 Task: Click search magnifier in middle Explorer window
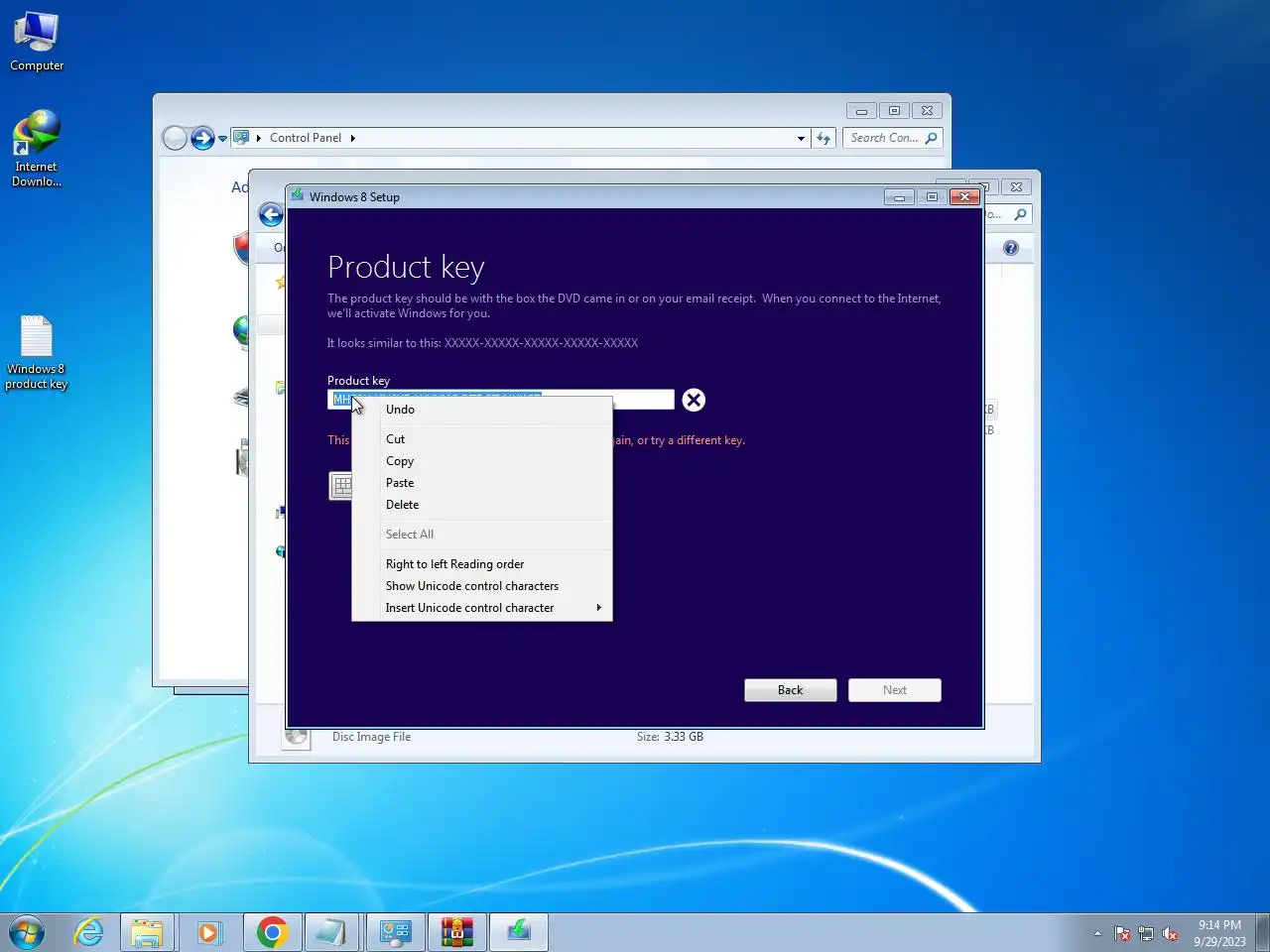[1020, 215]
